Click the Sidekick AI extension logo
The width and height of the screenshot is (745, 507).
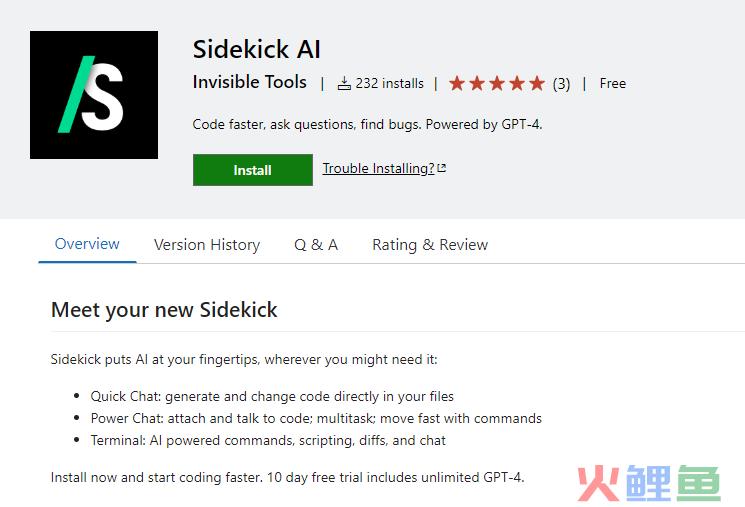pos(94,95)
